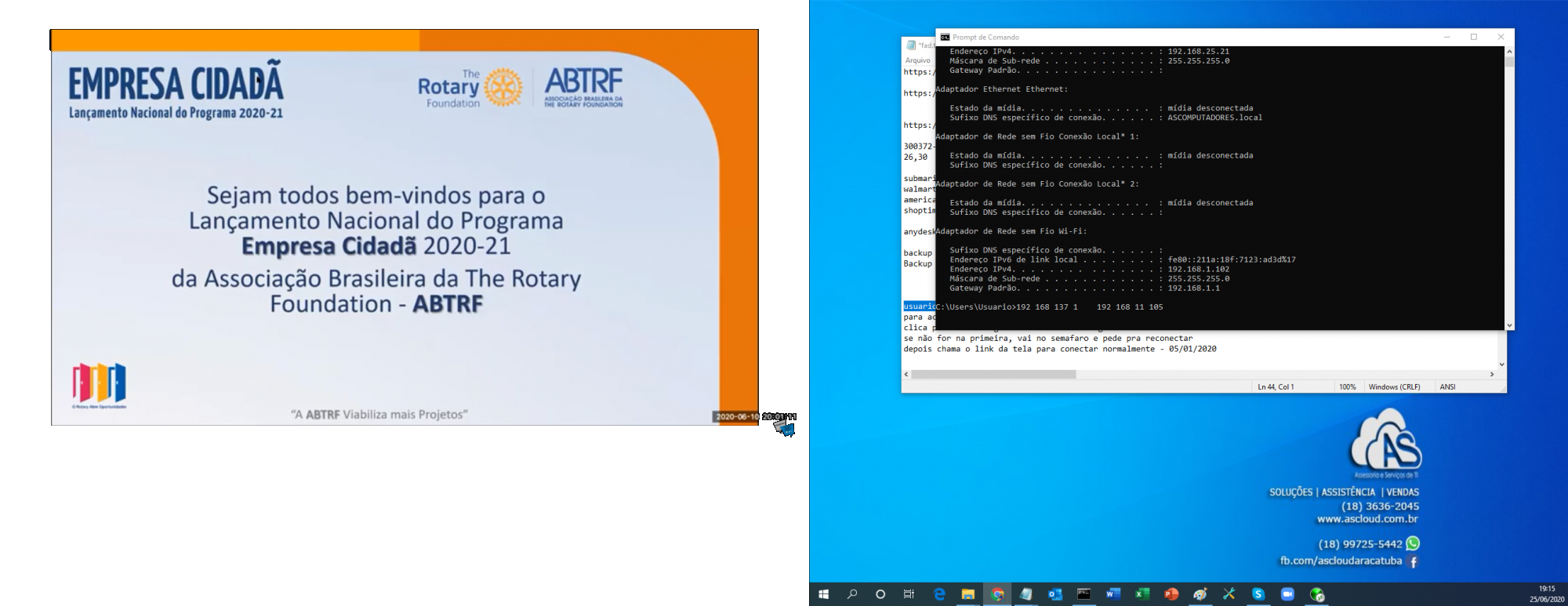Viewport: 1568px width, 606px height.
Task: Open the Arquivo menu in Notepad
Action: (x=917, y=60)
